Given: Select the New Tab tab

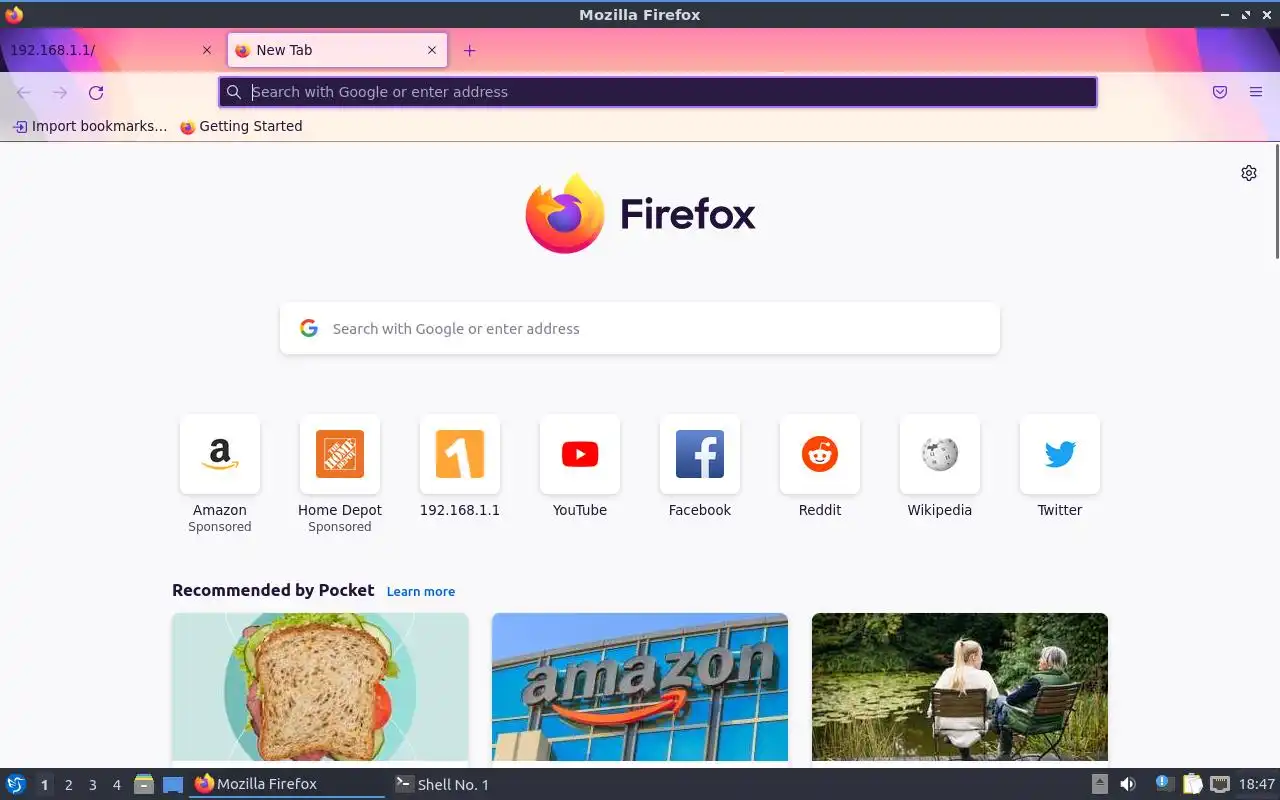Looking at the screenshot, I should pos(337,50).
